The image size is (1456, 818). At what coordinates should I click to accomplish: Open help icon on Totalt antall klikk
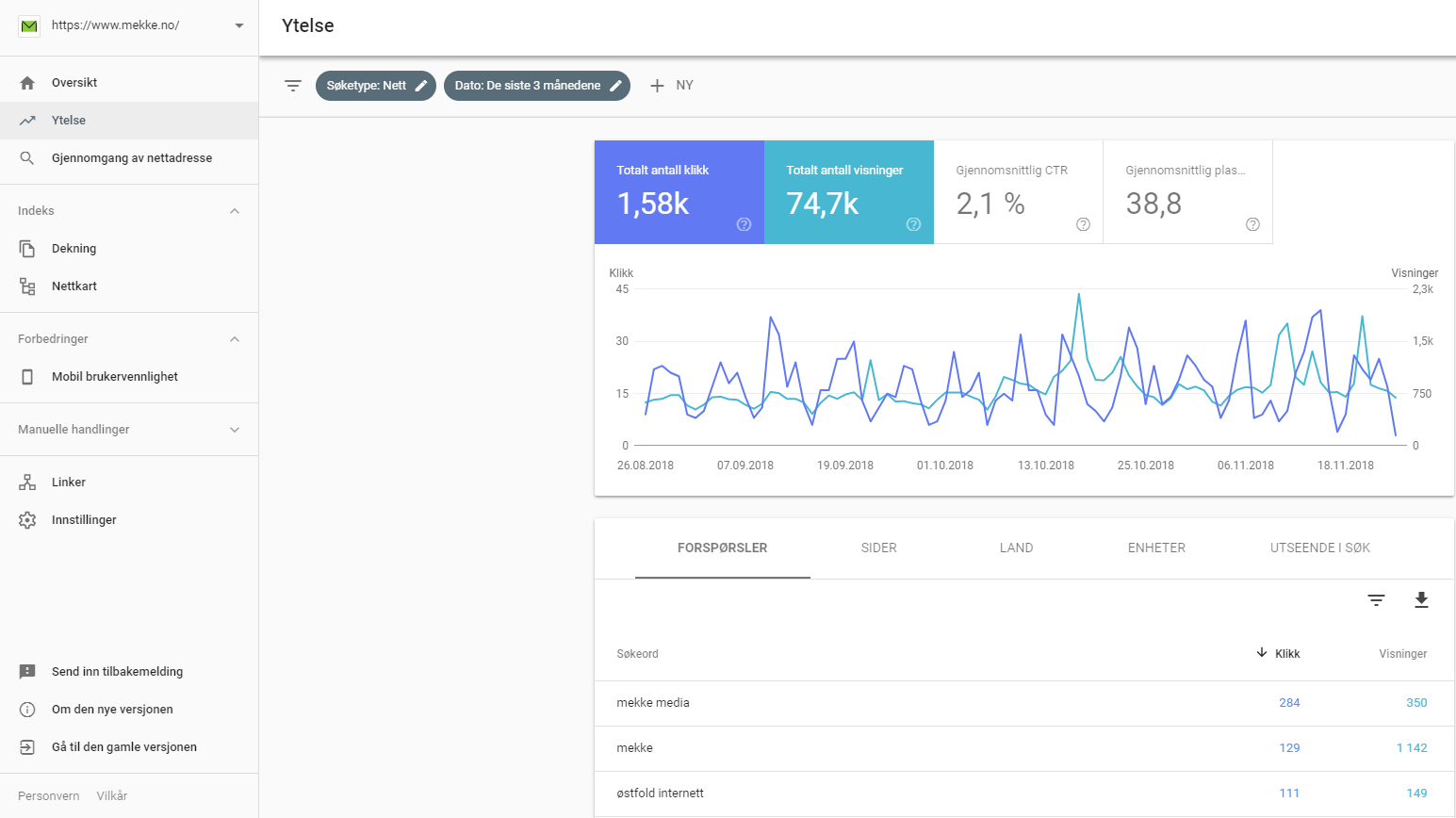pyautogui.click(x=744, y=224)
